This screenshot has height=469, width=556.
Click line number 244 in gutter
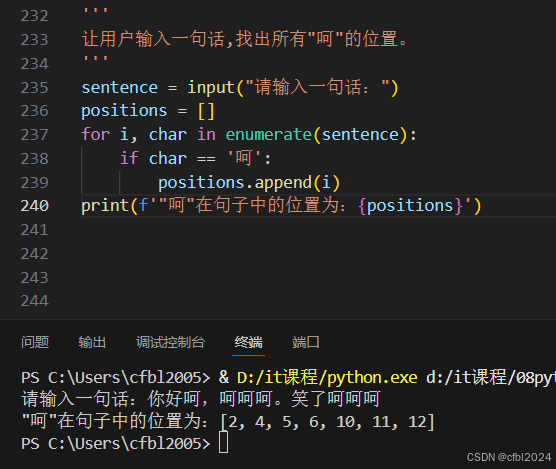[34, 301]
